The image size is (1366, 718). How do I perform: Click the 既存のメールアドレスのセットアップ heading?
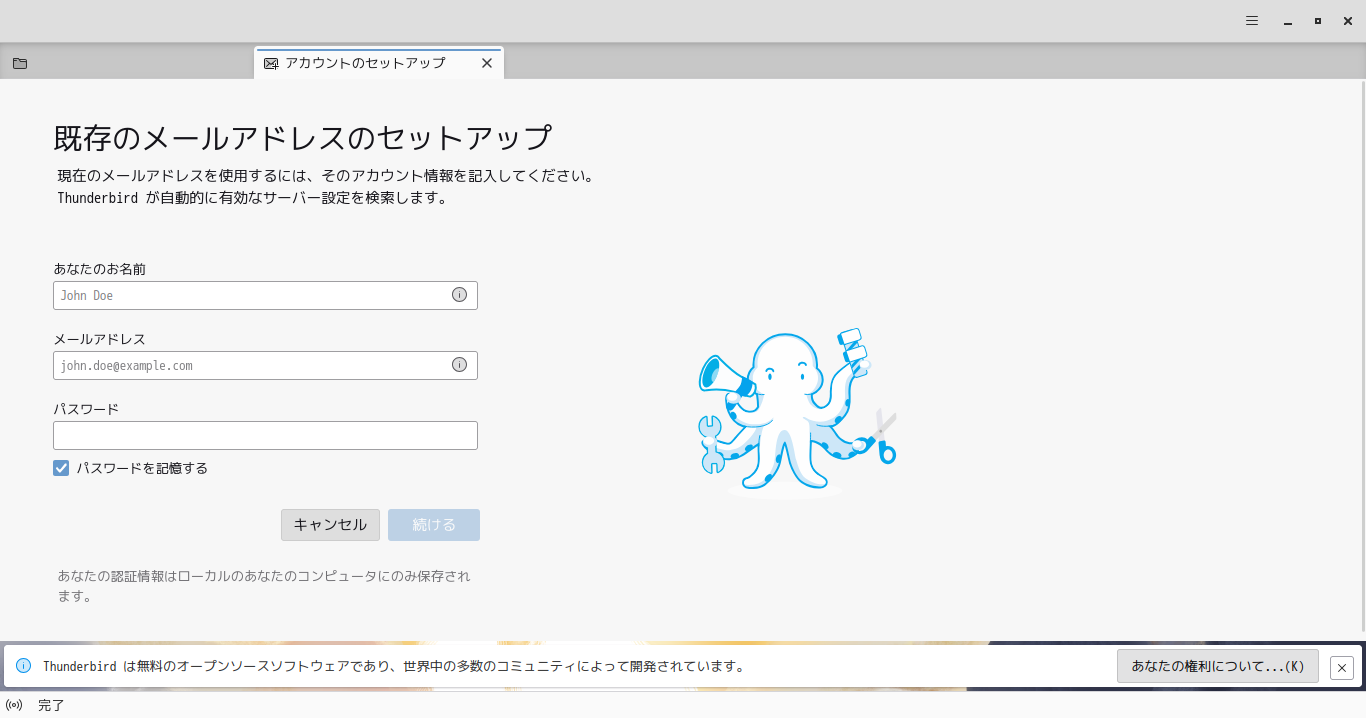303,138
